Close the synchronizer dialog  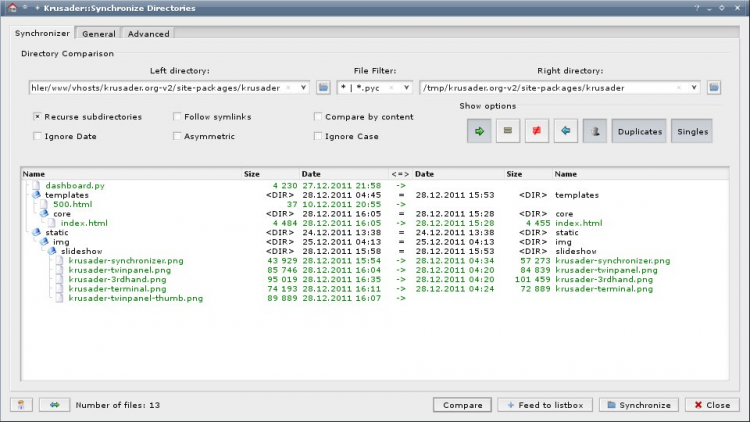click(712, 405)
